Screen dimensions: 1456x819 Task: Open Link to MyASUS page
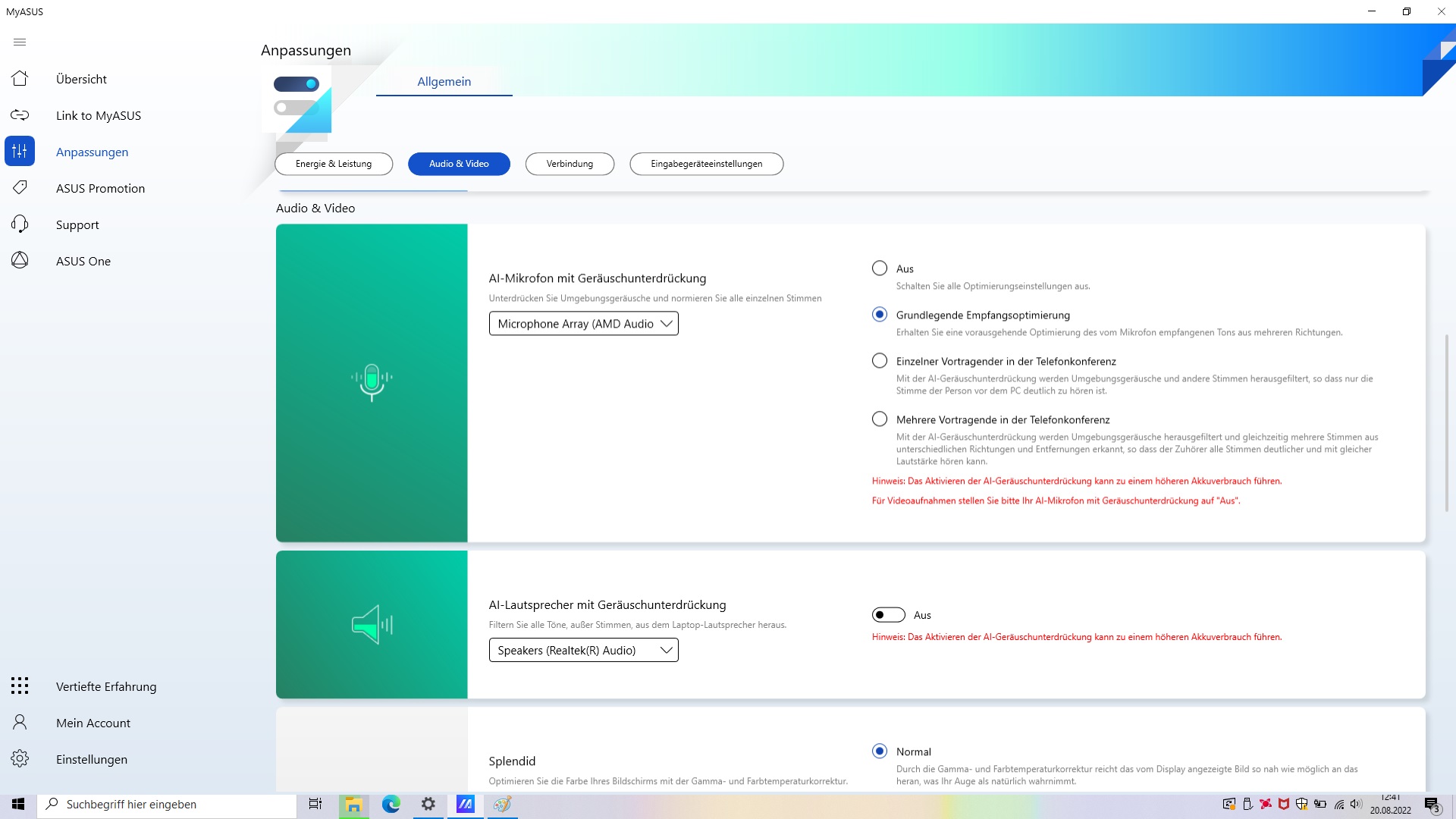99,115
